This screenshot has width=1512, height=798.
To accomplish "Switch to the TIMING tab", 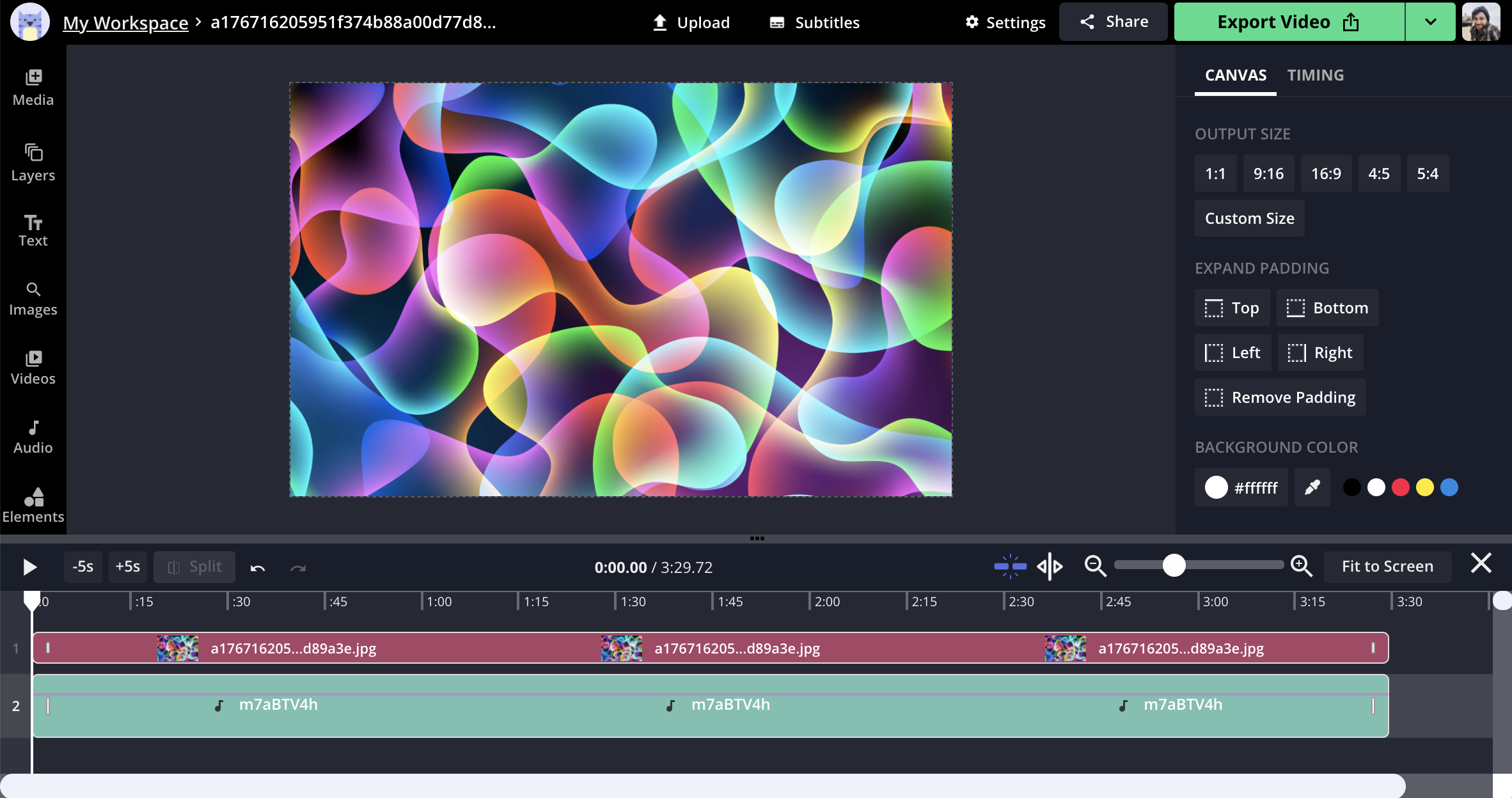I will tap(1315, 75).
